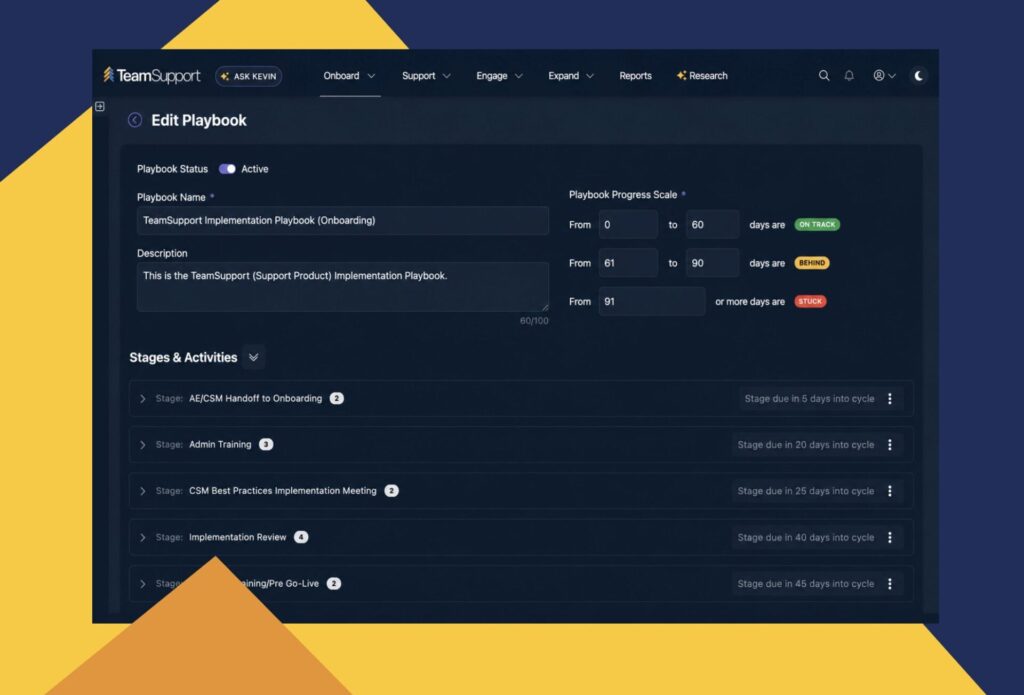Edit the Behind to value 90
This screenshot has width=1024, height=695.
712,263
